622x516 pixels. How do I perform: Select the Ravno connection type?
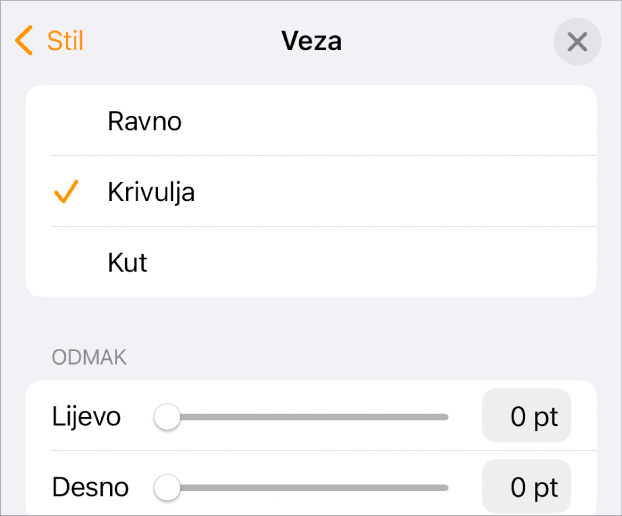click(145, 121)
